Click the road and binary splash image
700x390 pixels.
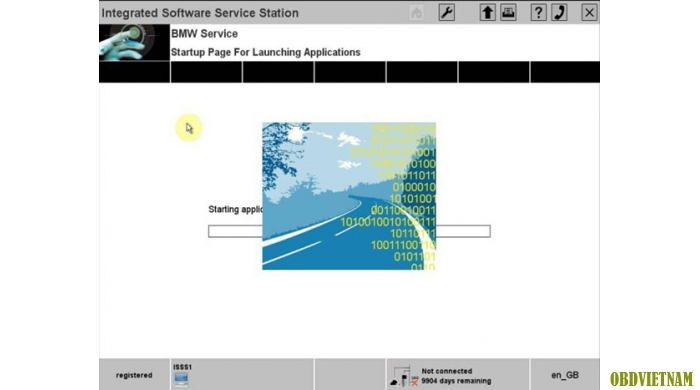349,196
